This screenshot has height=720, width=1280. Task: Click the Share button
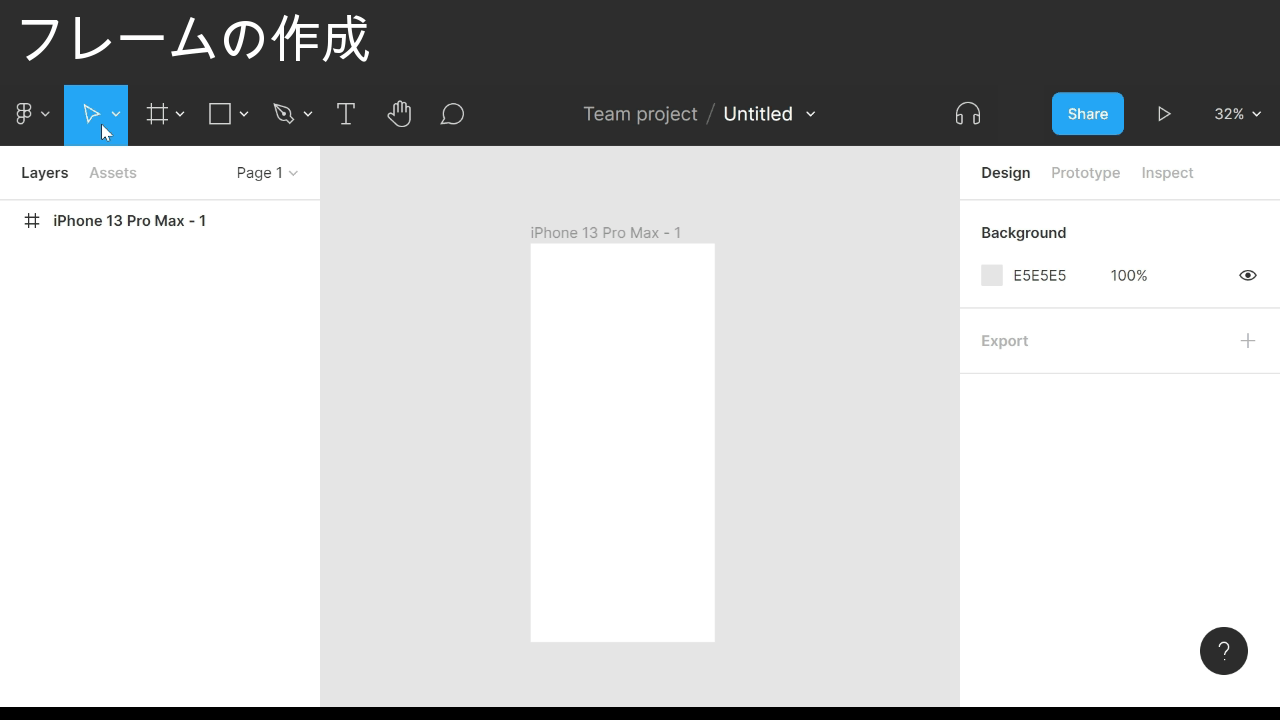click(1088, 114)
